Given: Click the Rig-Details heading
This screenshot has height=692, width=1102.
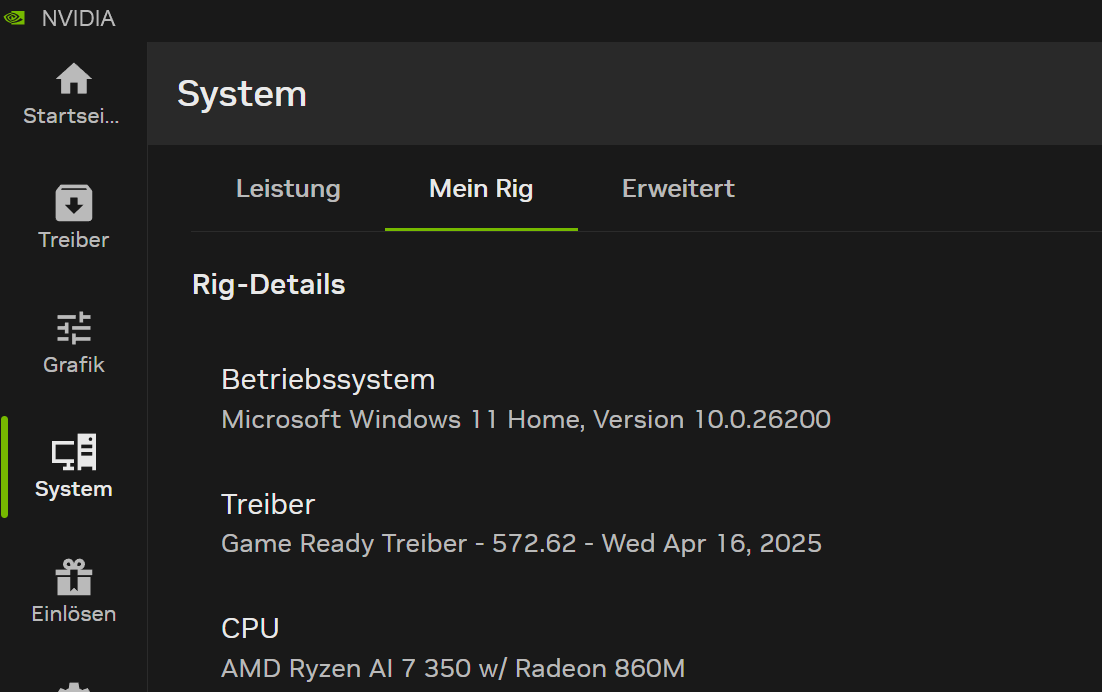Looking at the screenshot, I should coord(268,285).
